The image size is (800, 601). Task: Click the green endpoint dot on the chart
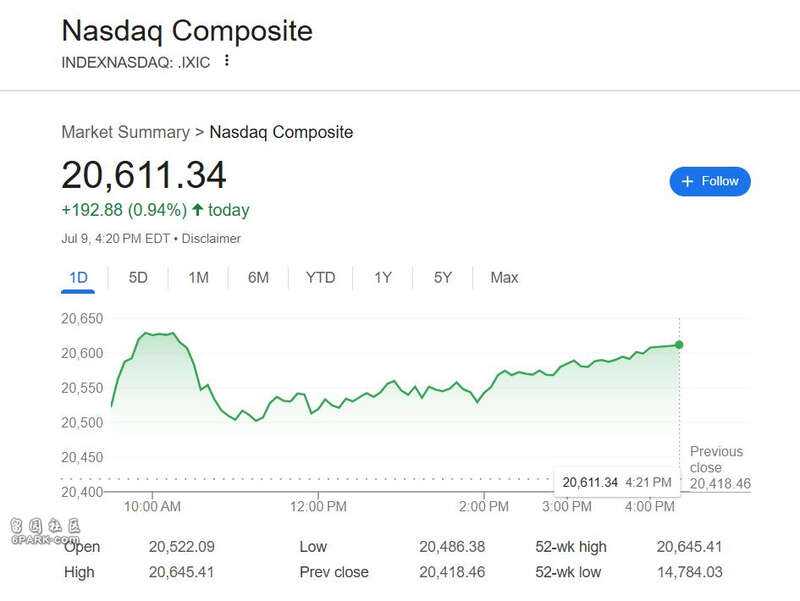coord(679,345)
